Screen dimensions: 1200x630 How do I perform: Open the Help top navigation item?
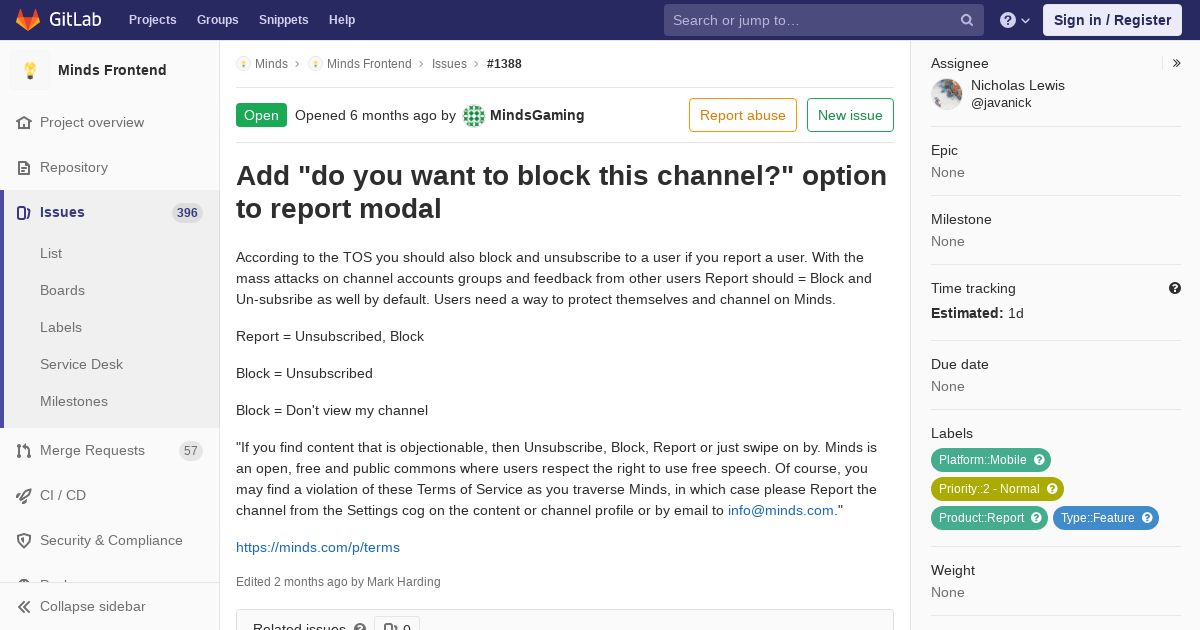[342, 20]
